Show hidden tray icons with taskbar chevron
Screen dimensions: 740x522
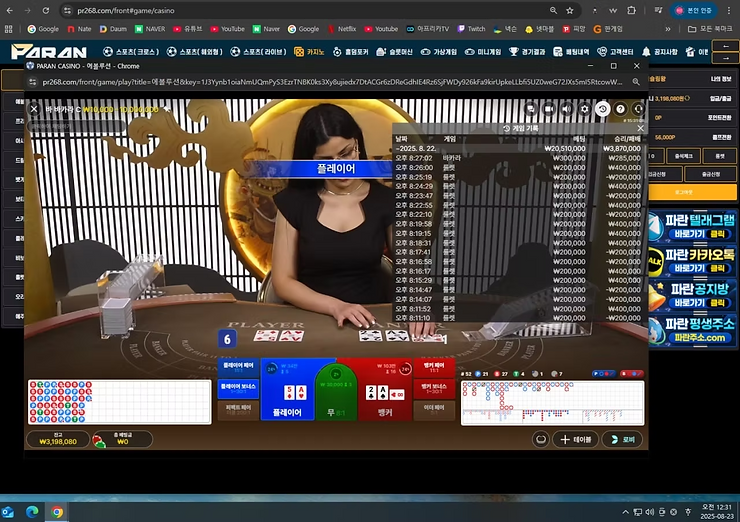(625, 512)
